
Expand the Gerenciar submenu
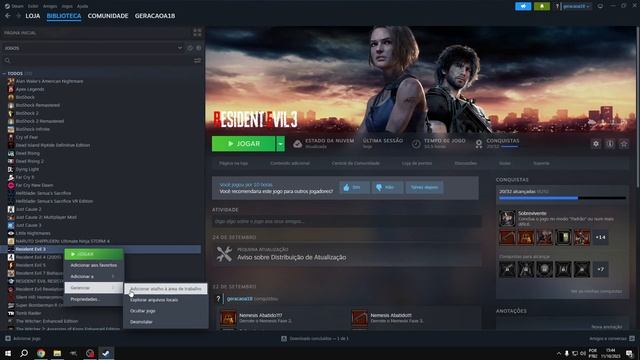[94, 288]
